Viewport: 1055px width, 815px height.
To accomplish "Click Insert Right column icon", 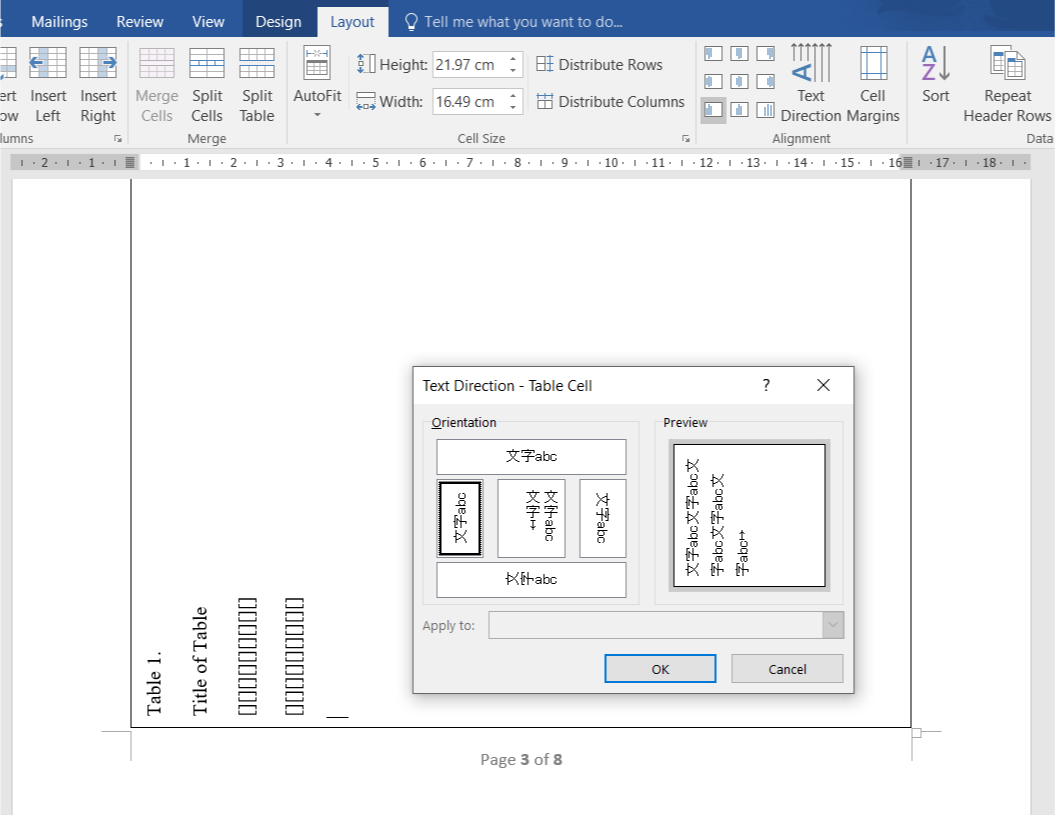I will pyautogui.click(x=98, y=63).
